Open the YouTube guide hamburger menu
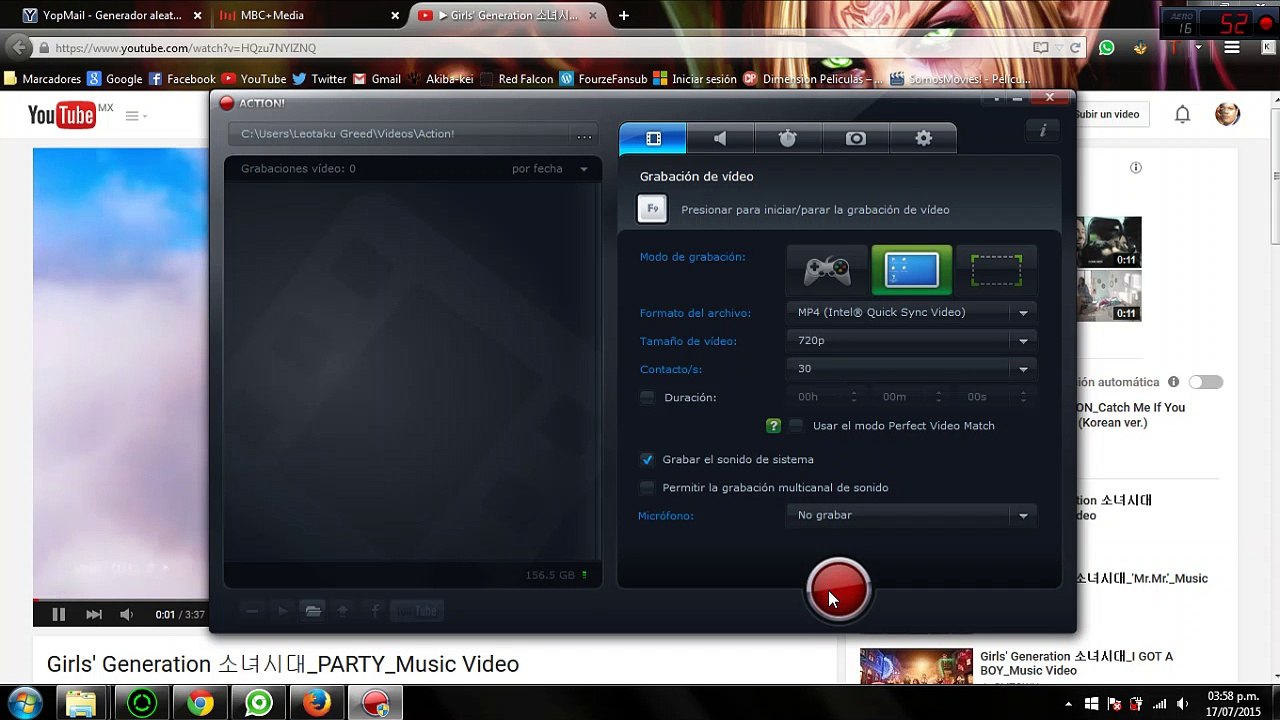 click(132, 116)
